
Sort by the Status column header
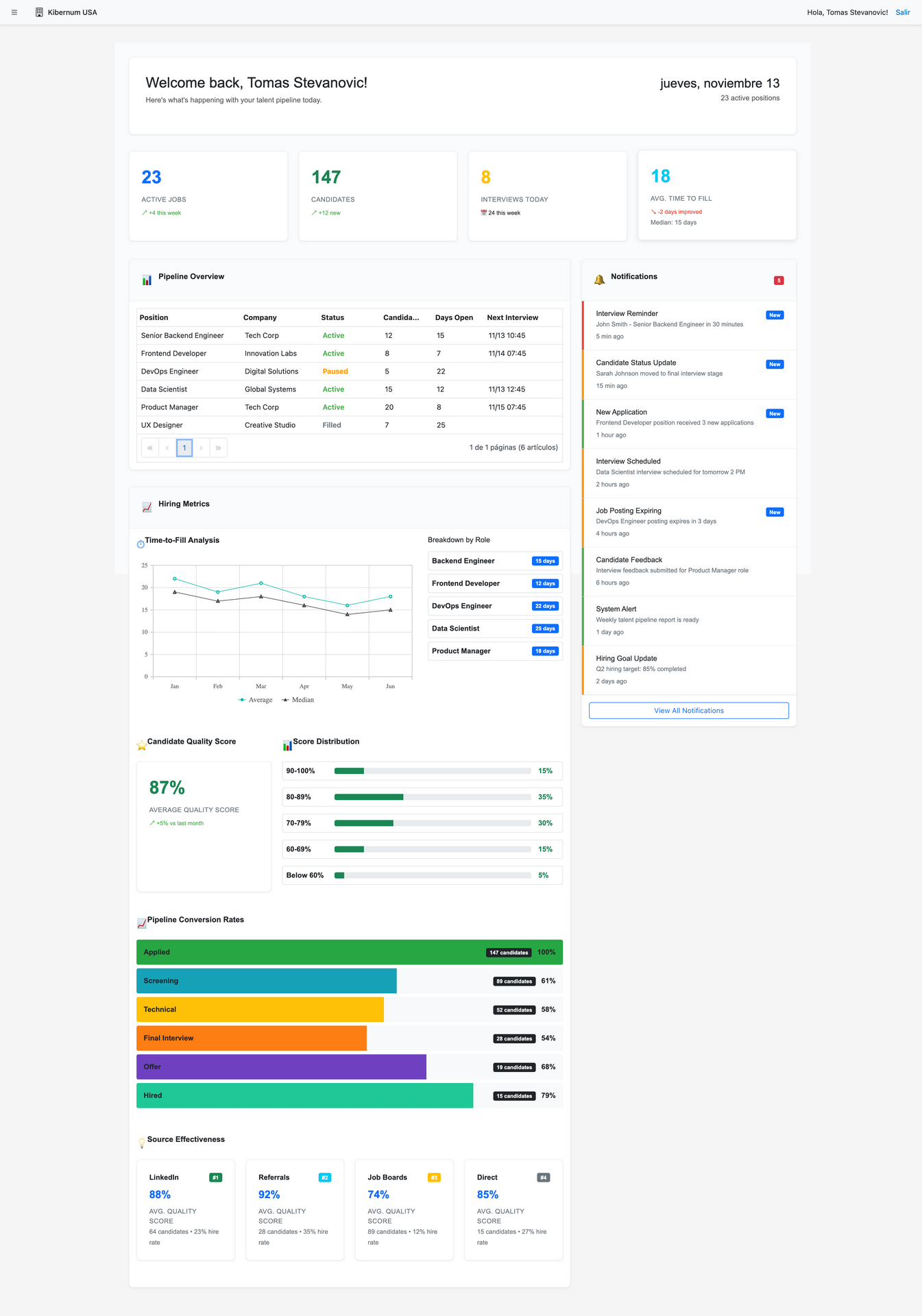click(x=332, y=317)
